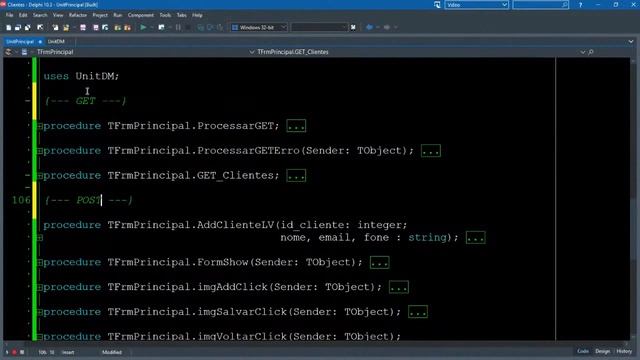Screen dimensions: 640x360
Task: Click the X icon beside empty toolbar combo
Action: click(x=353, y=27)
